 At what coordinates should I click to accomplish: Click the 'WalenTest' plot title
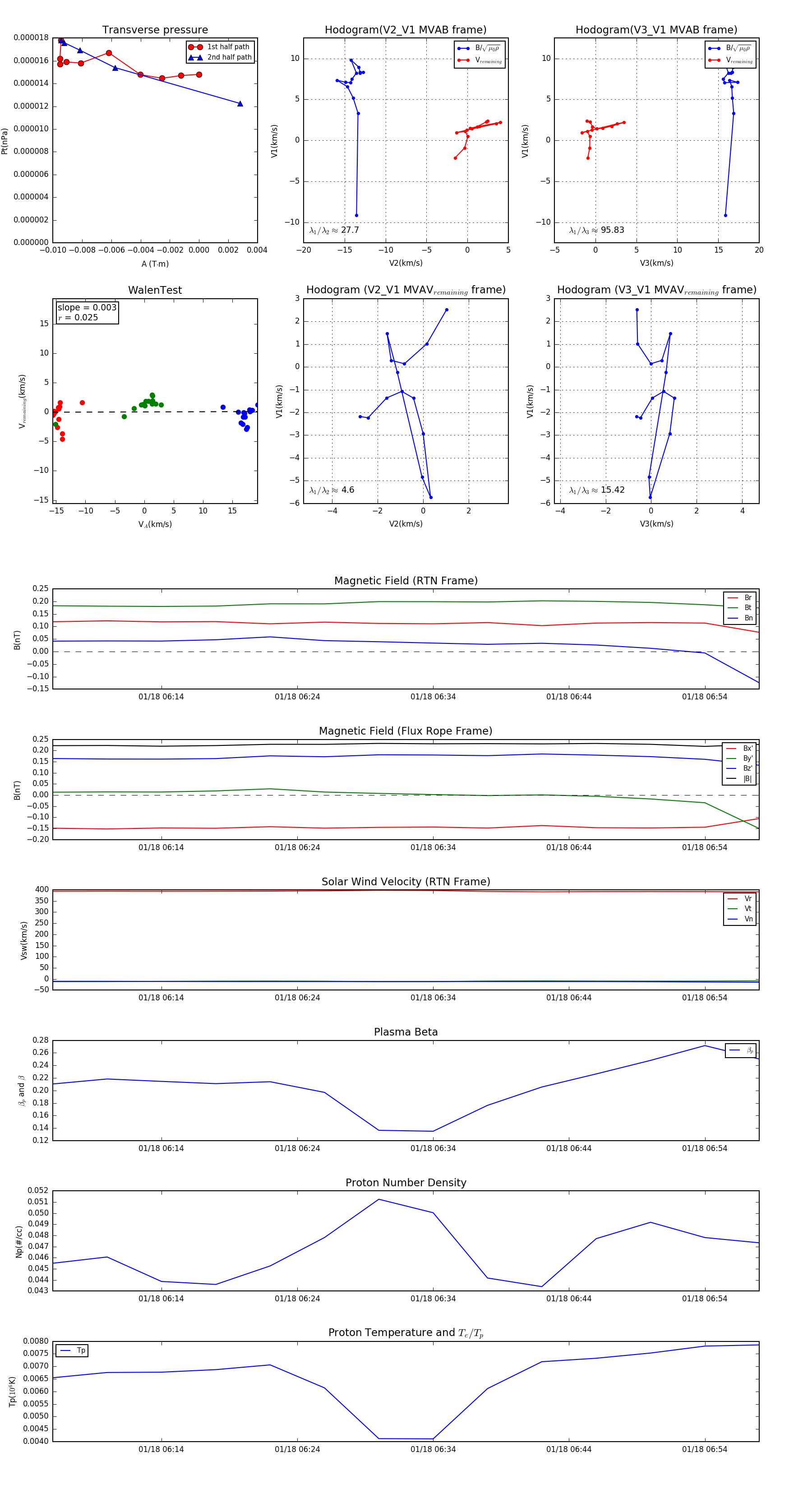click(x=155, y=290)
